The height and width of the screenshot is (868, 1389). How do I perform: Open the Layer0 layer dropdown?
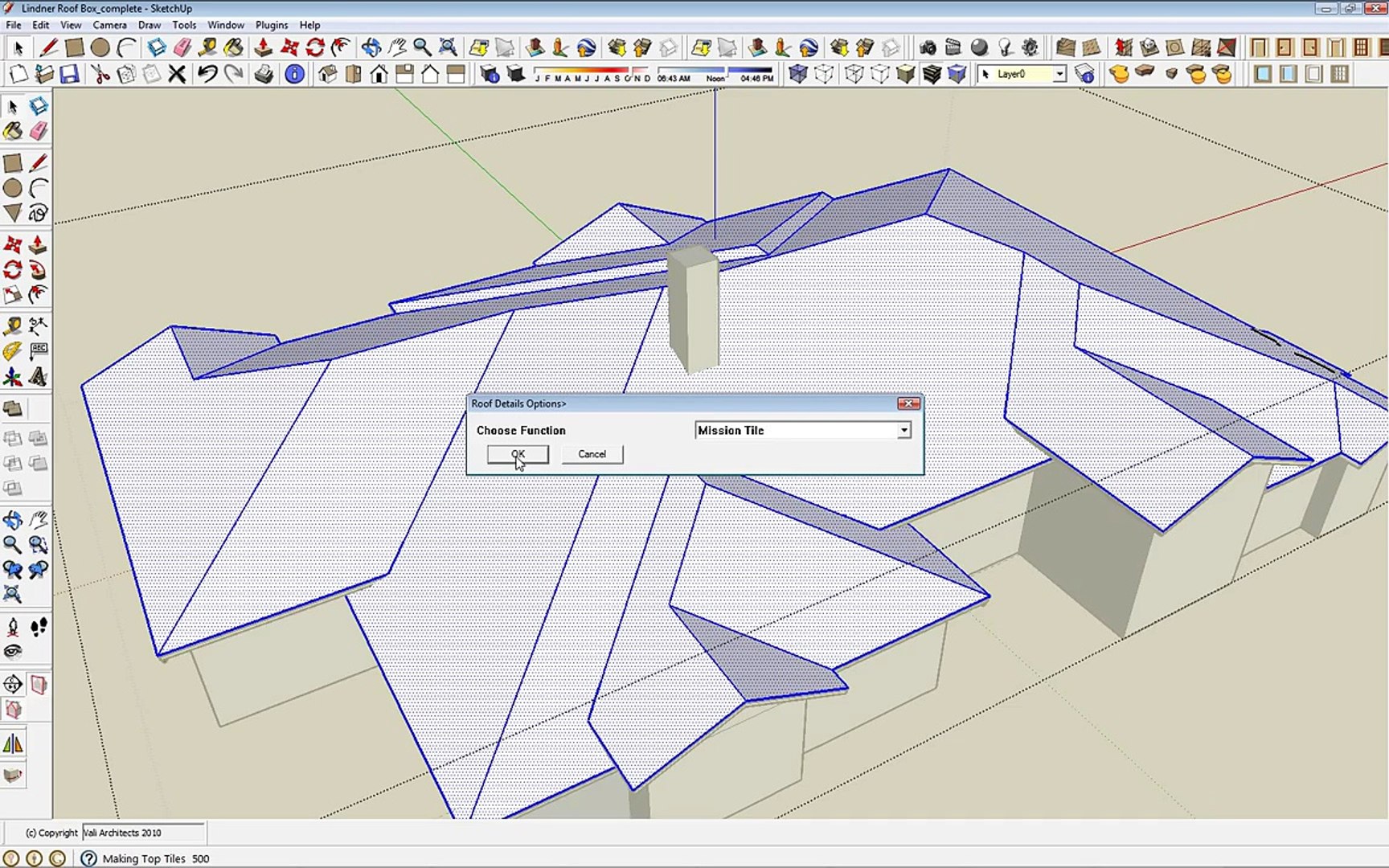1059,74
